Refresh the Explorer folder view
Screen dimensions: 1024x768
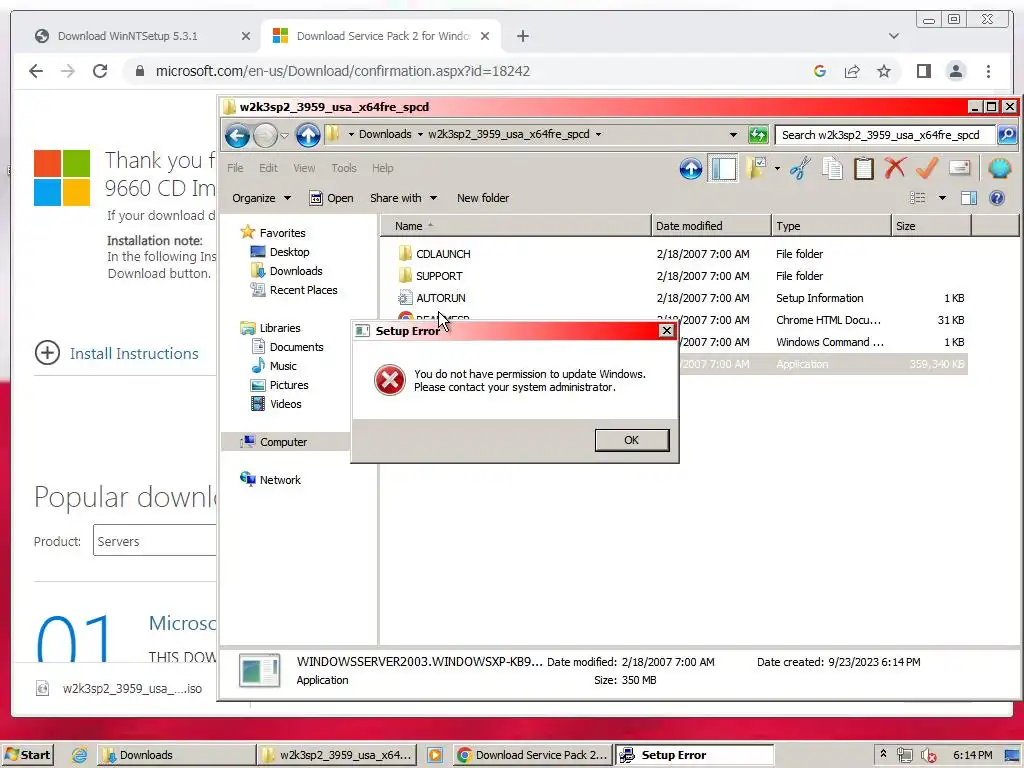(758, 135)
